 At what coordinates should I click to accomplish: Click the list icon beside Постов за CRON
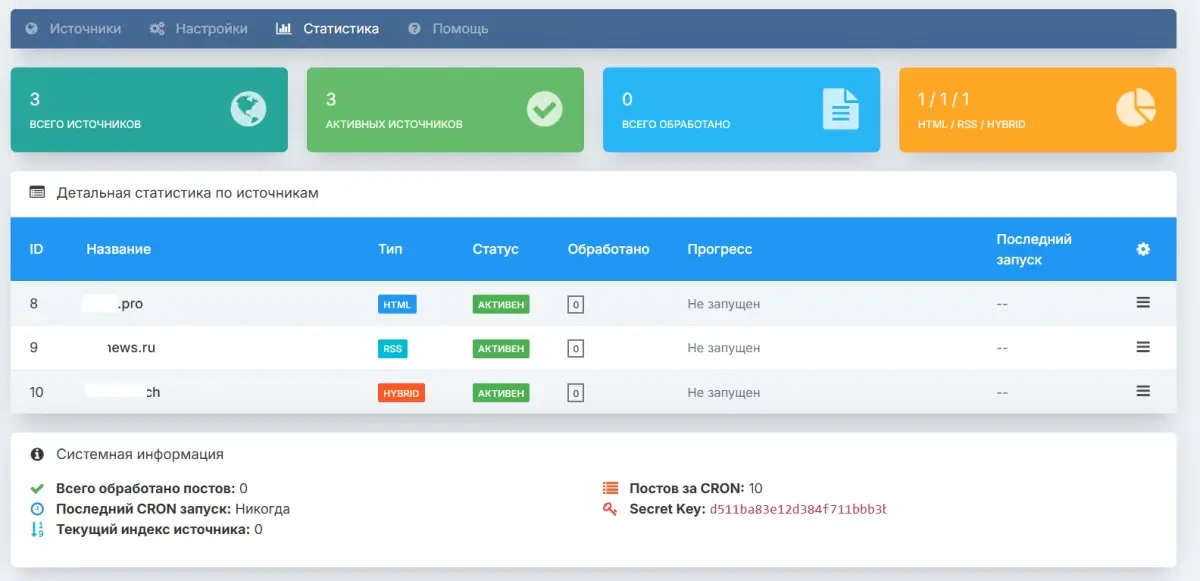[x=611, y=489]
